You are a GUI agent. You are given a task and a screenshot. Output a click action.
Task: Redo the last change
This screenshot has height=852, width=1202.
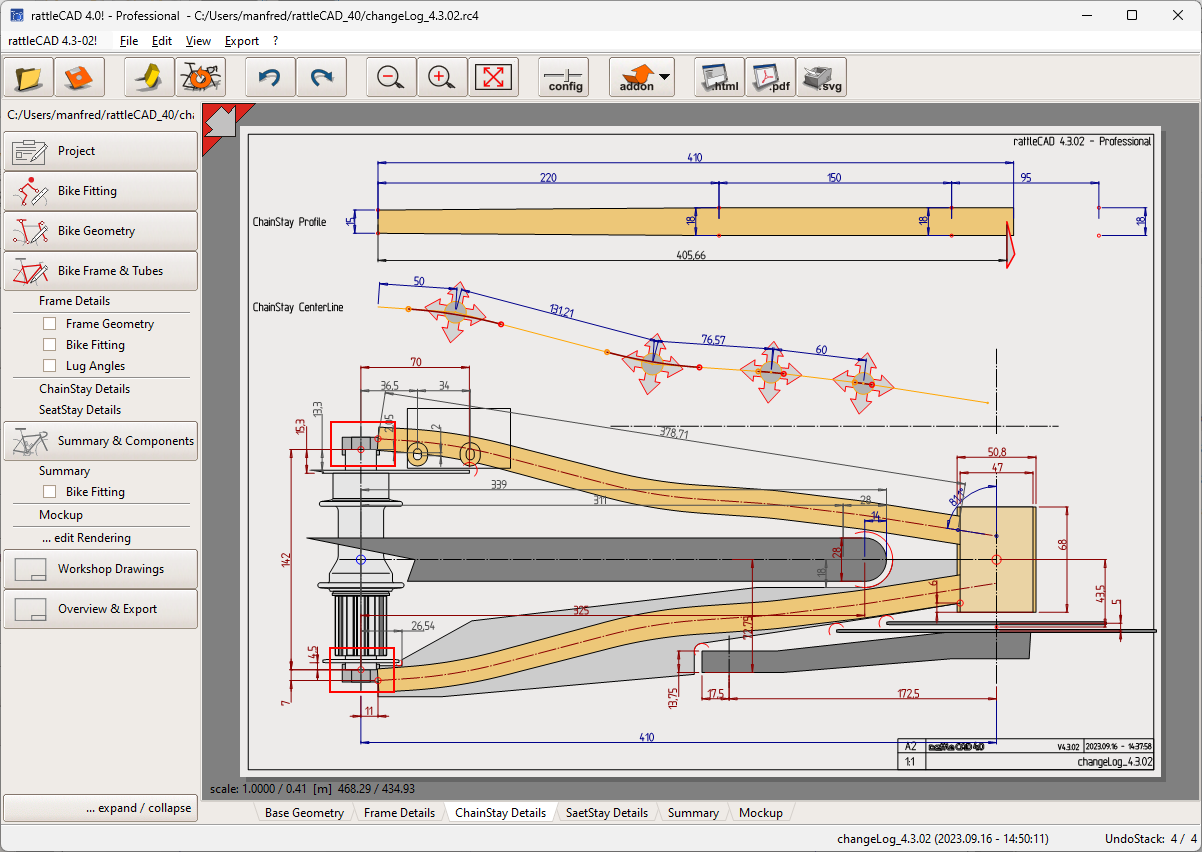pyautogui.click(x=321, y=77)
